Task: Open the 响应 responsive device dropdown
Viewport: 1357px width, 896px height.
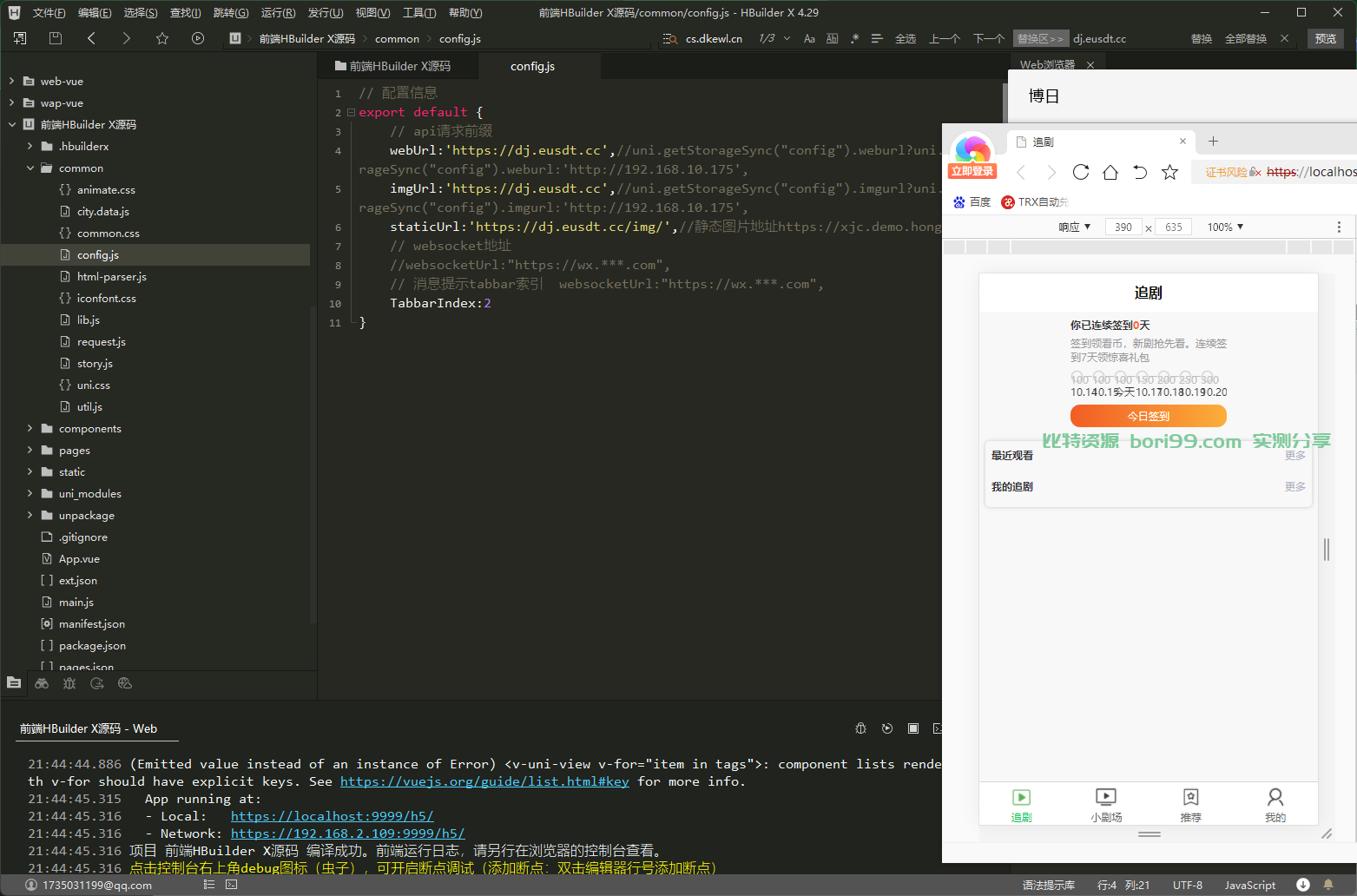Action: [1075, 227]
